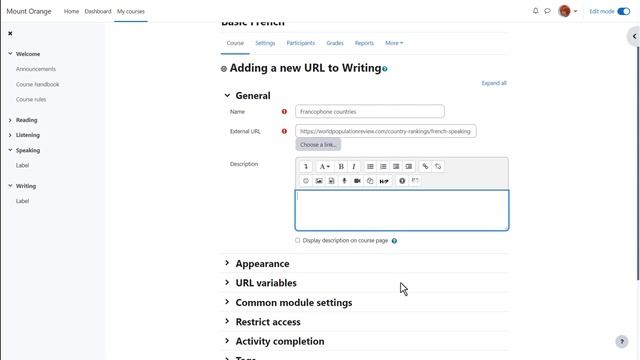The height and width of the screenshot is (360, 640).
Task: Open the user avatar menu
Action: pos(567,11)
